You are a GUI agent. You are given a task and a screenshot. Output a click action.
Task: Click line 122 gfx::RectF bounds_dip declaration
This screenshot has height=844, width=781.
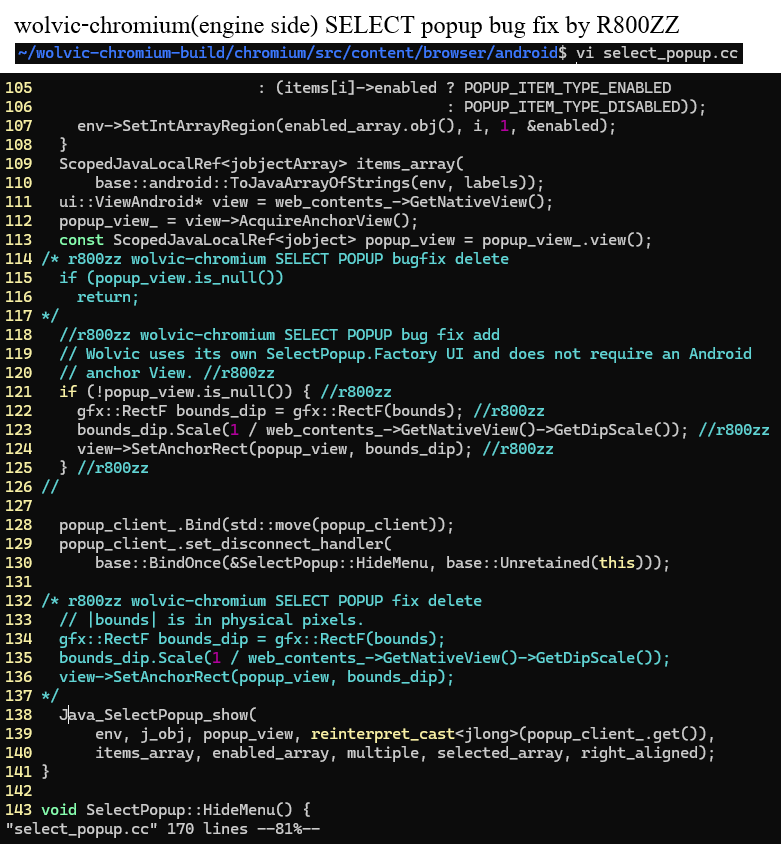(x=311, y=411)
